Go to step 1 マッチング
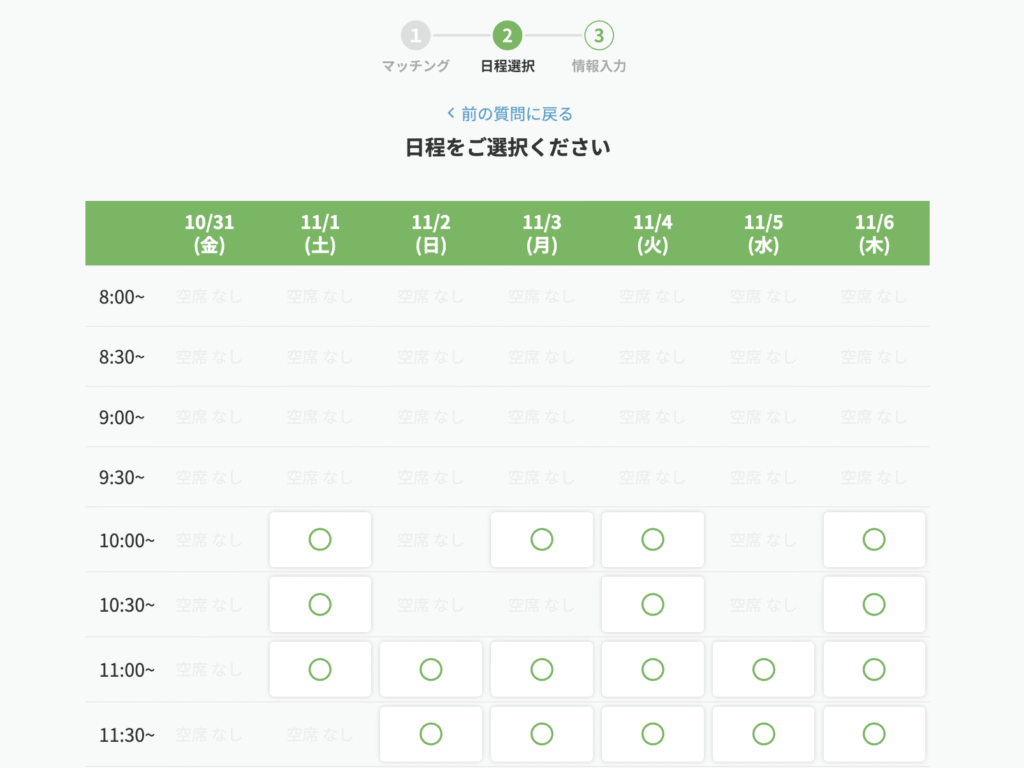This screenshot has width=1024, height=768. coord(416,37)
